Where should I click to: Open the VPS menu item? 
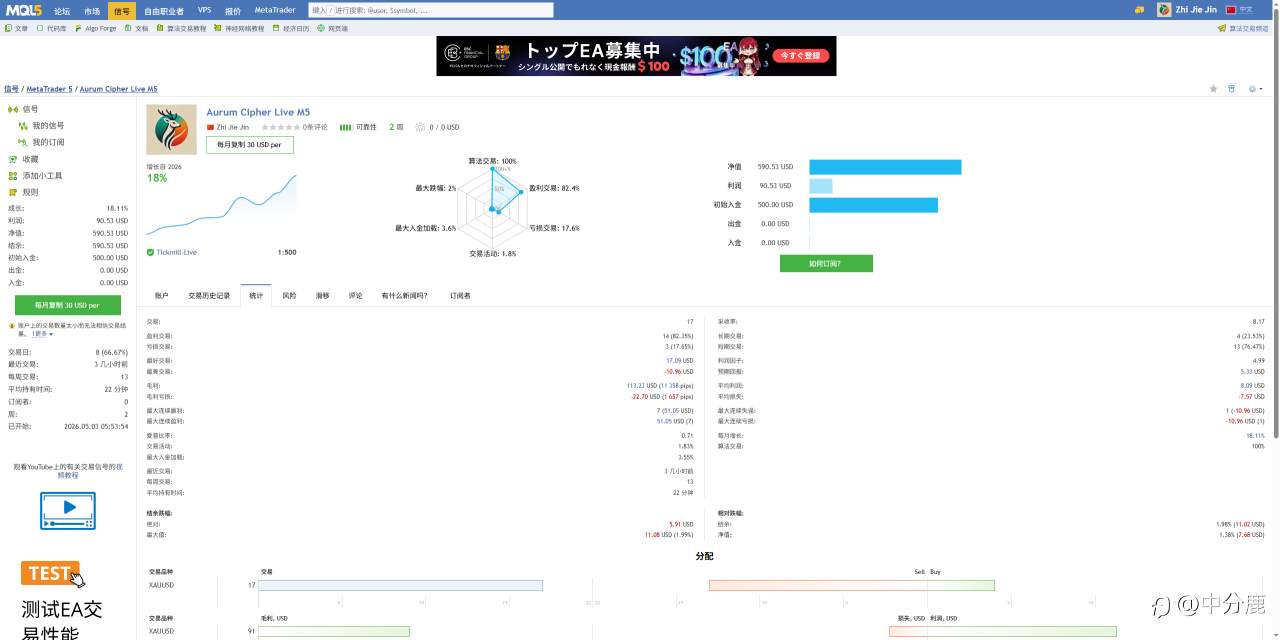pyautogui.click(x=205, y=10)
